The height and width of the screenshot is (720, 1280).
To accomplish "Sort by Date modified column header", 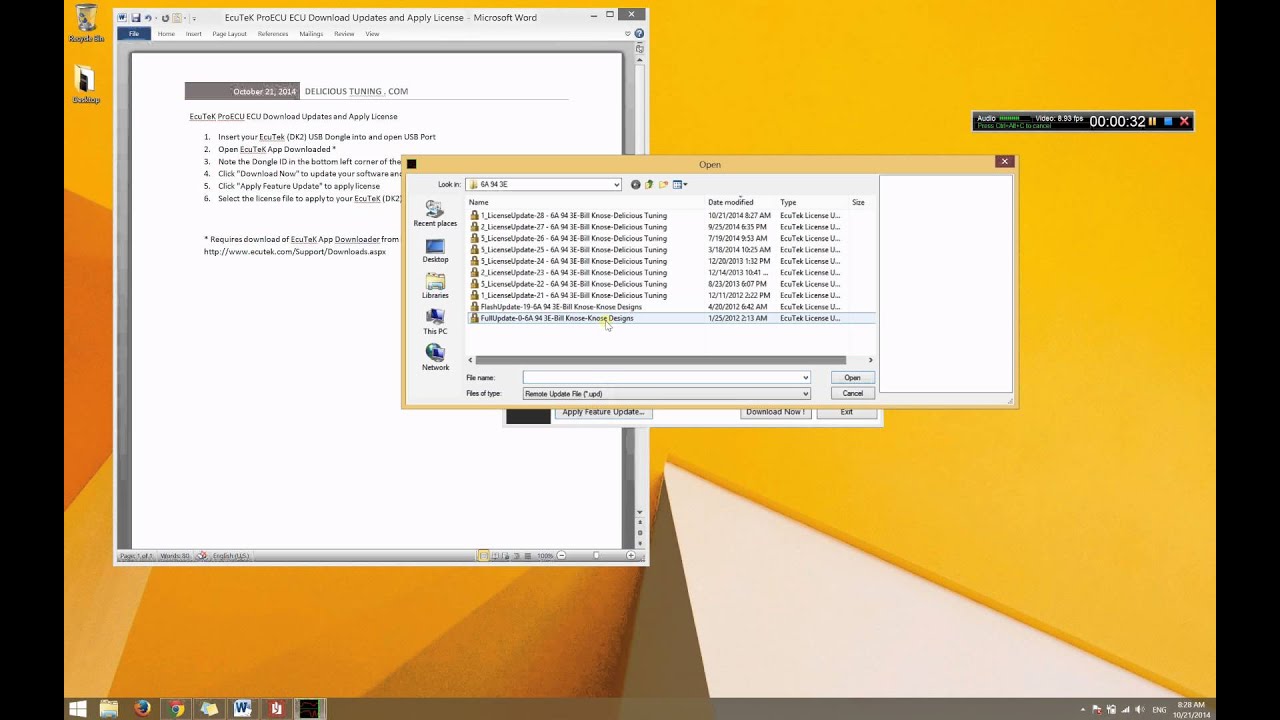I will [731, 202].
